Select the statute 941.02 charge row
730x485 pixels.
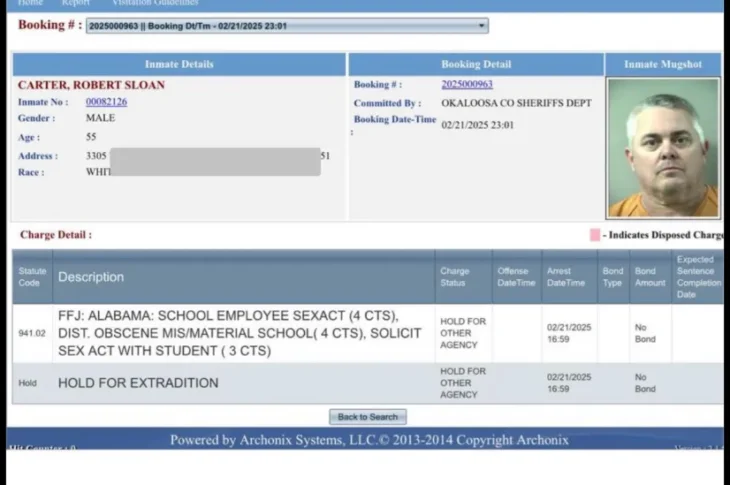point(240,333)
